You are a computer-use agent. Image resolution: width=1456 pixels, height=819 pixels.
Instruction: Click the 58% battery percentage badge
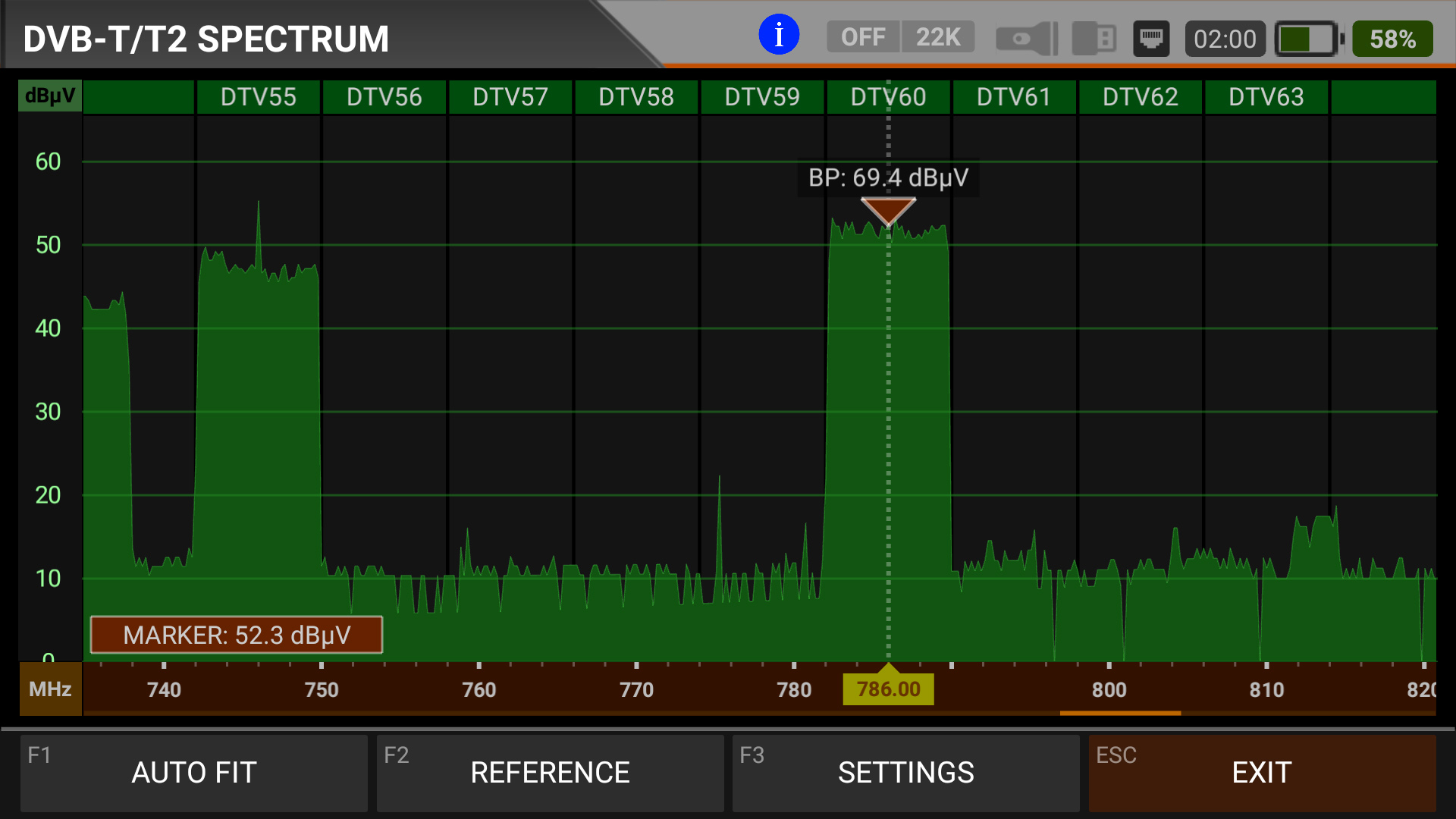point(1392,39)
